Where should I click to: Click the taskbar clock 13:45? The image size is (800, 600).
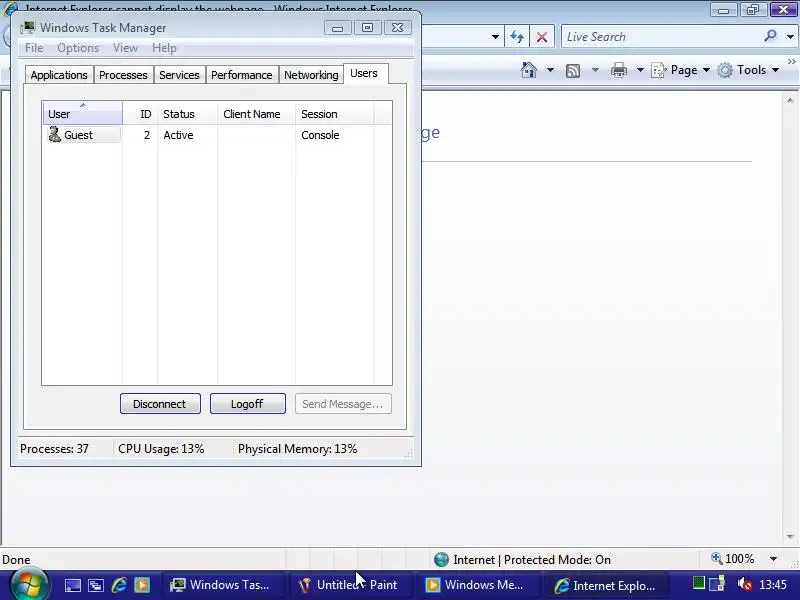coord(772,584)
